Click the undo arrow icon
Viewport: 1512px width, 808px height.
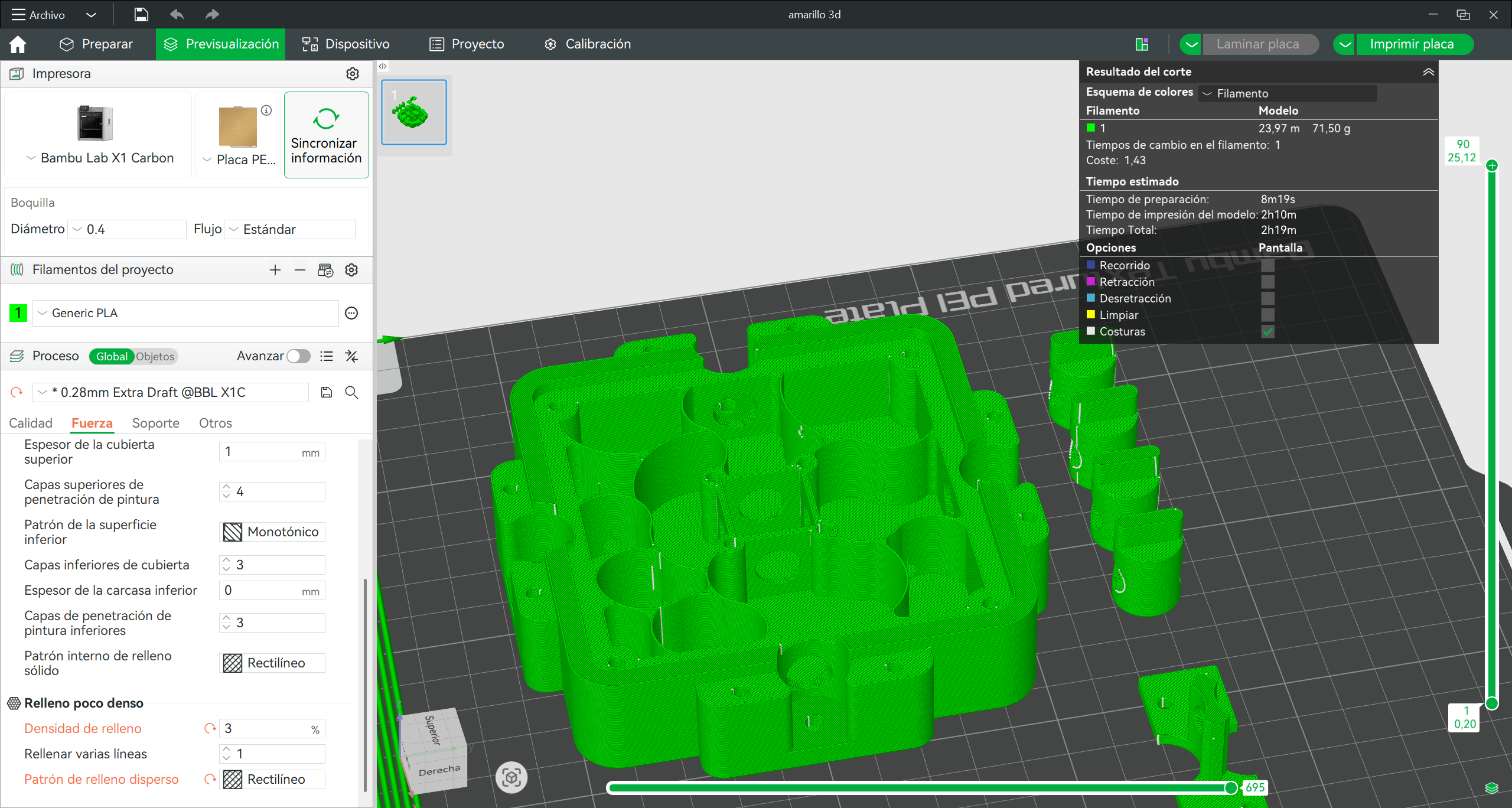[x=177, y=14]
